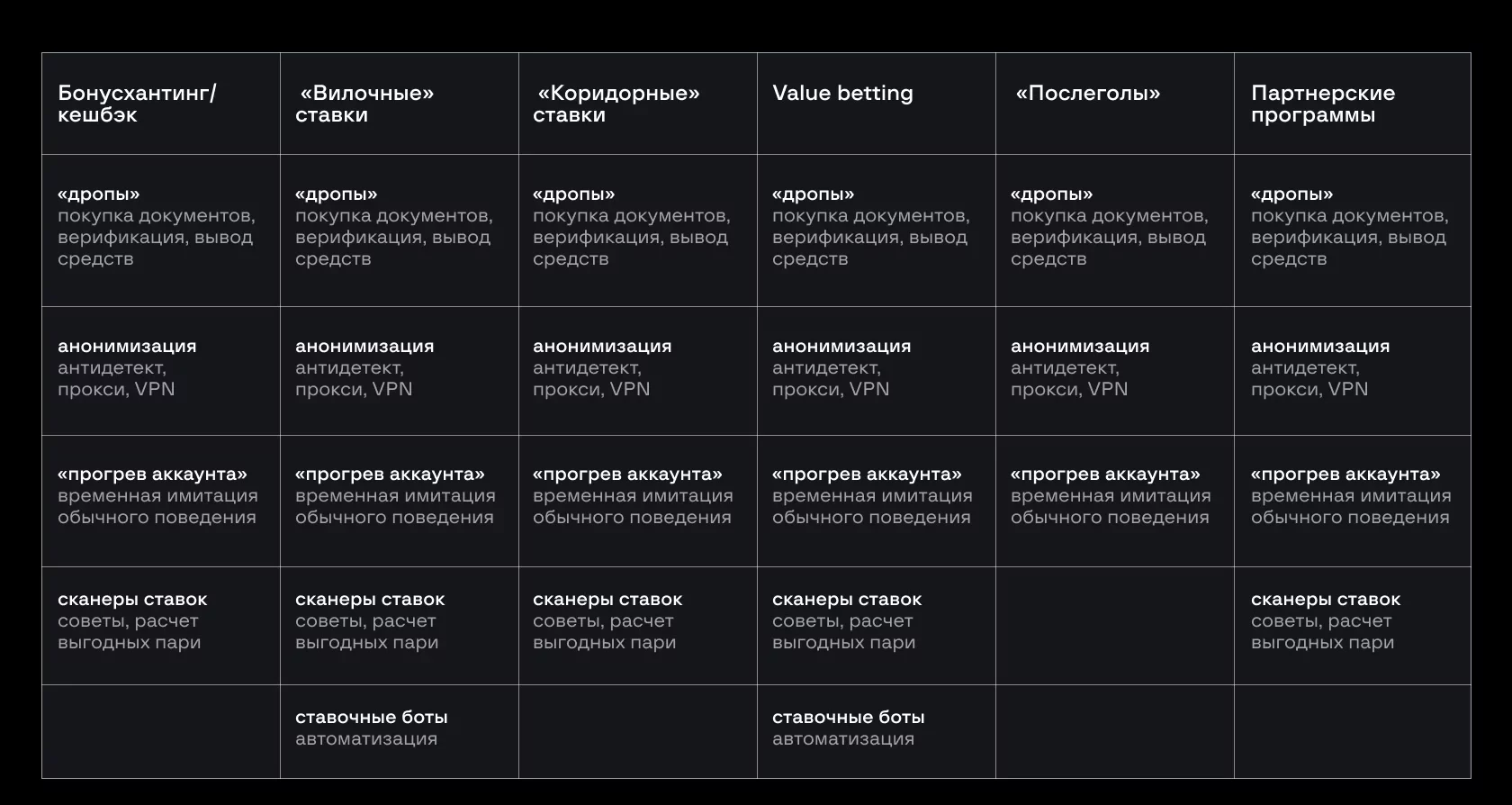
Task: Select сканеры ставок cell under «Вилочные» ставки
Action: [370, 621]
